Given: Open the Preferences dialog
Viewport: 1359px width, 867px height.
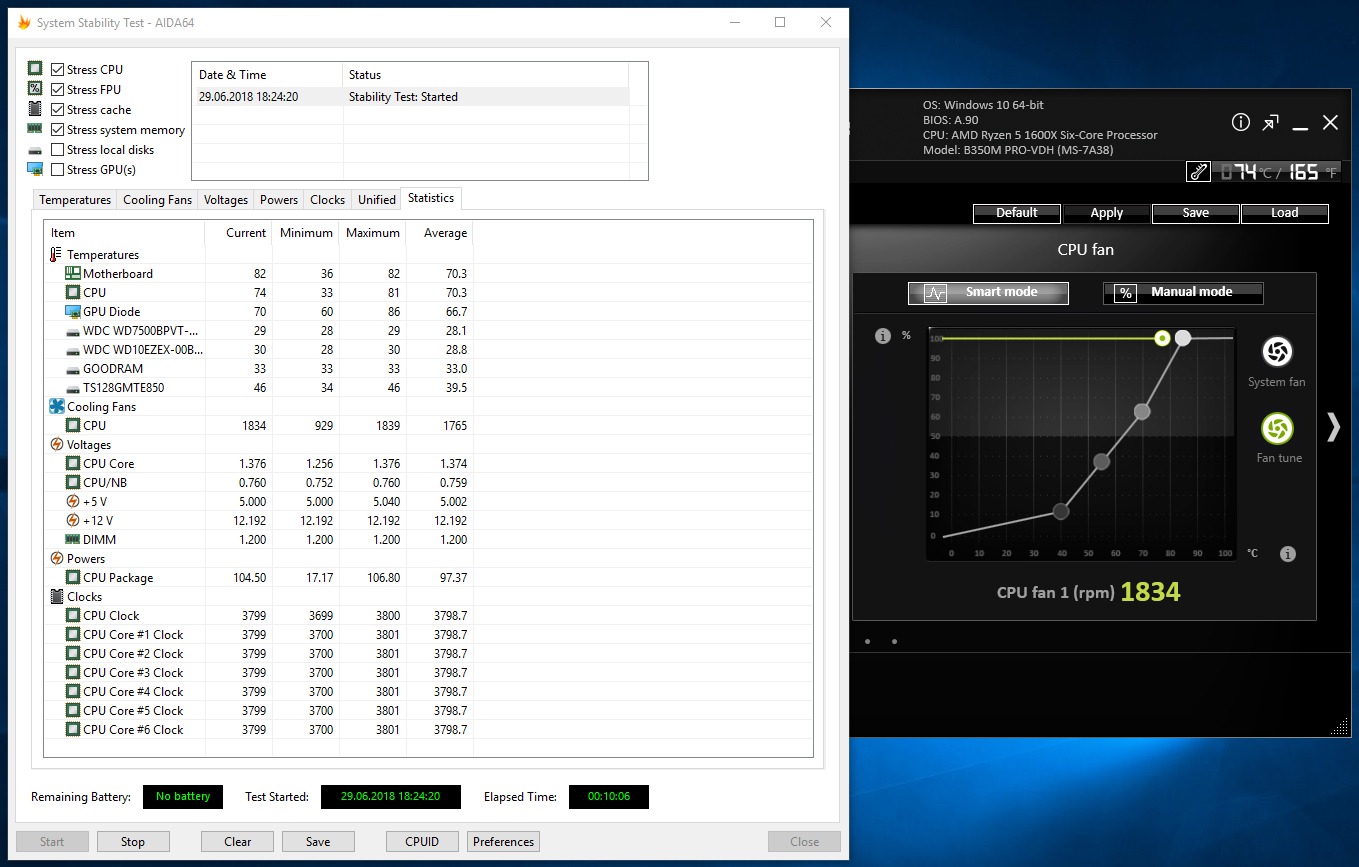Looking at the screenshot, I should click(503, 842).
